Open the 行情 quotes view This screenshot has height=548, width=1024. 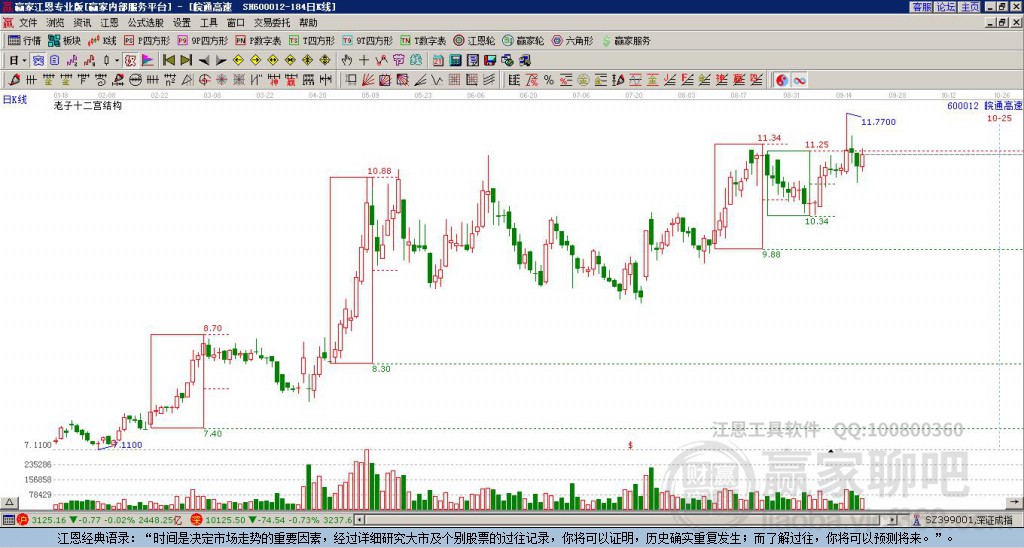point(25,40)
